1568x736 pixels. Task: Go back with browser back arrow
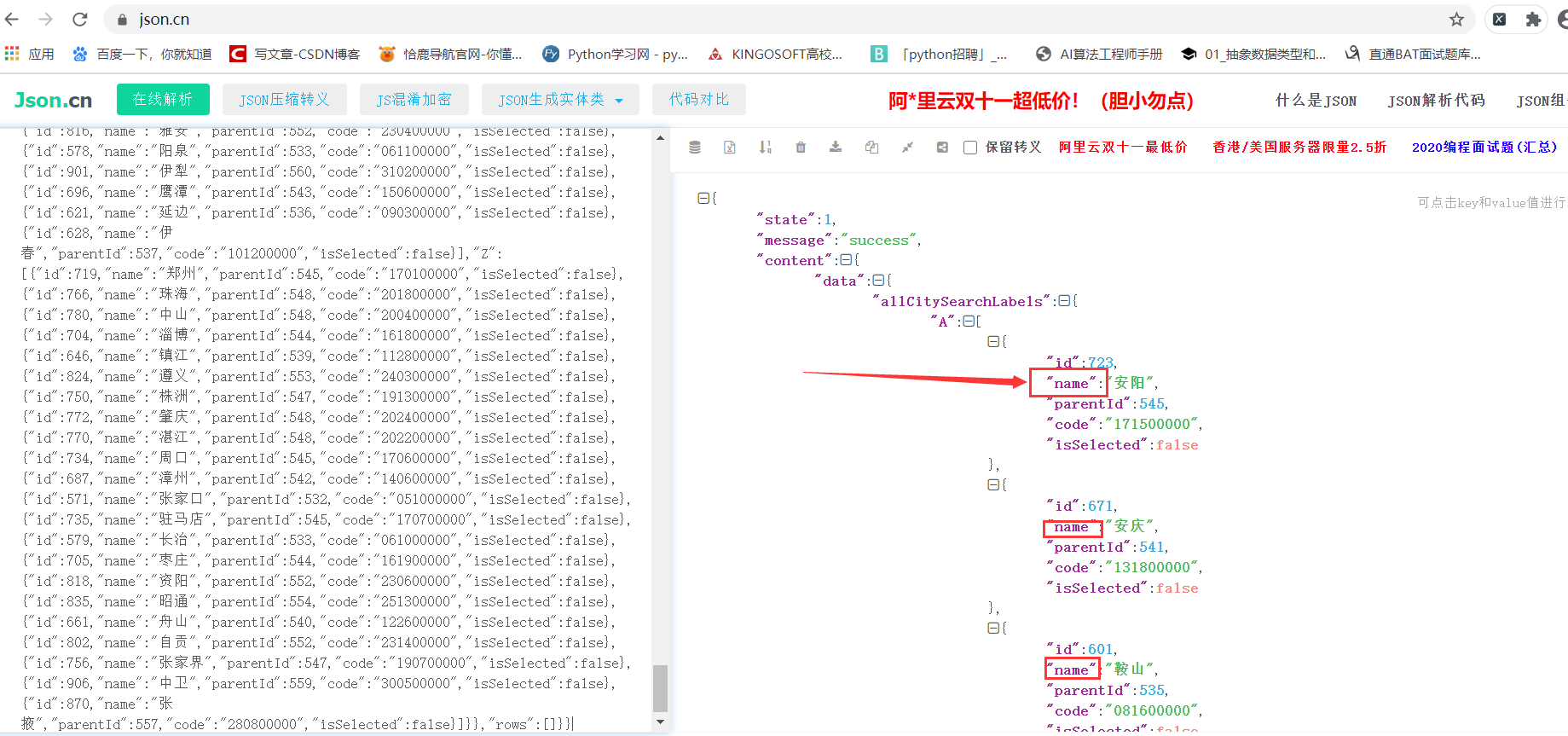(12, 19)
